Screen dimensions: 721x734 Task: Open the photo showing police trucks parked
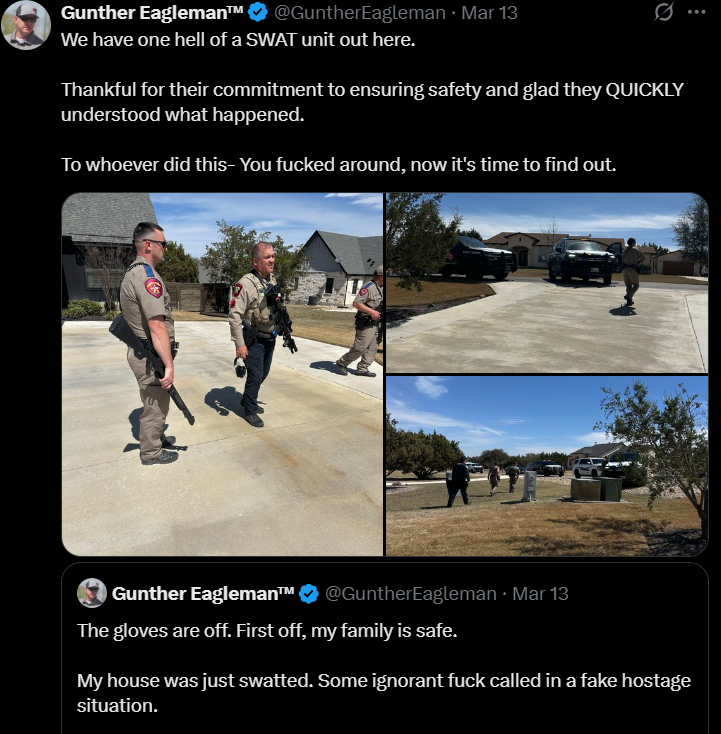pos(547,283)
